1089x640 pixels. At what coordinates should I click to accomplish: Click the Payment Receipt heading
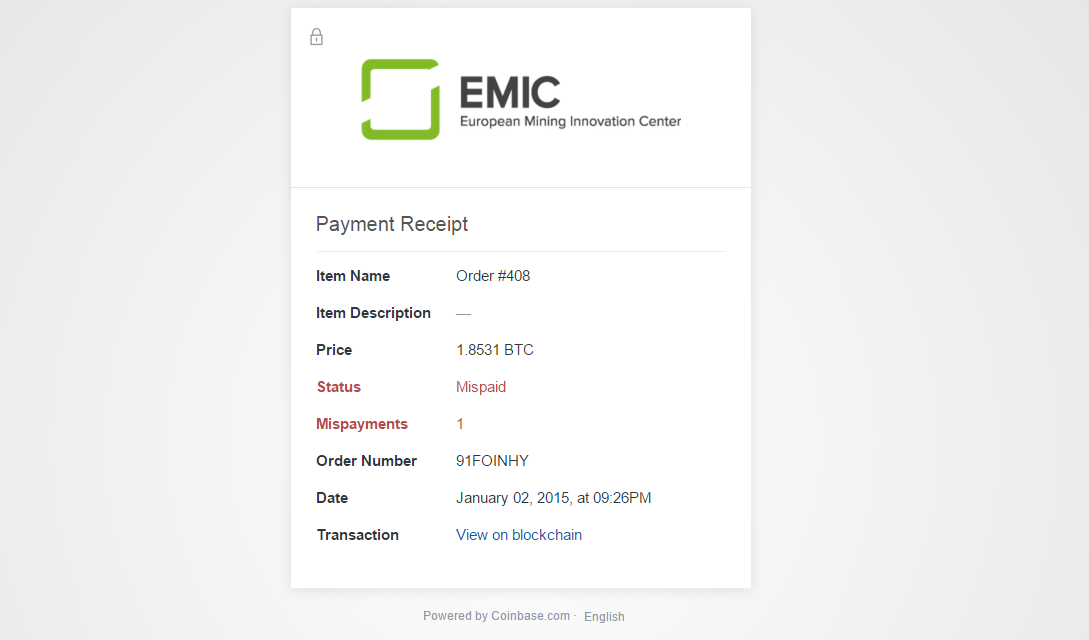[392, 224]
